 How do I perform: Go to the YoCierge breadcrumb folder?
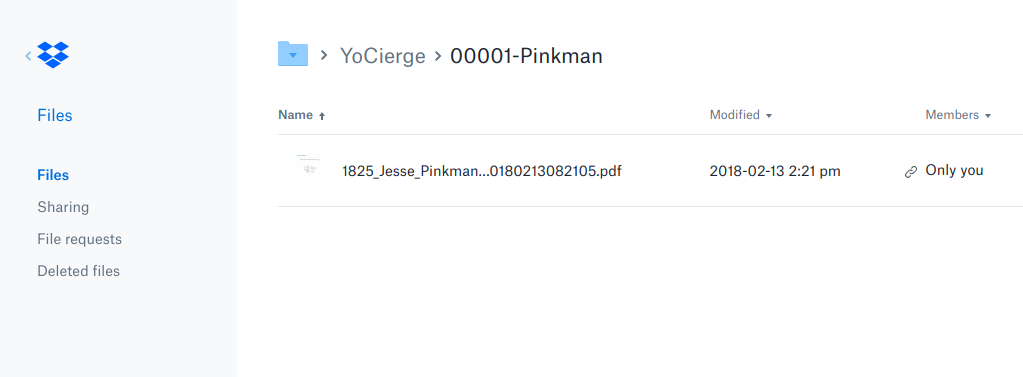point(382,55)
